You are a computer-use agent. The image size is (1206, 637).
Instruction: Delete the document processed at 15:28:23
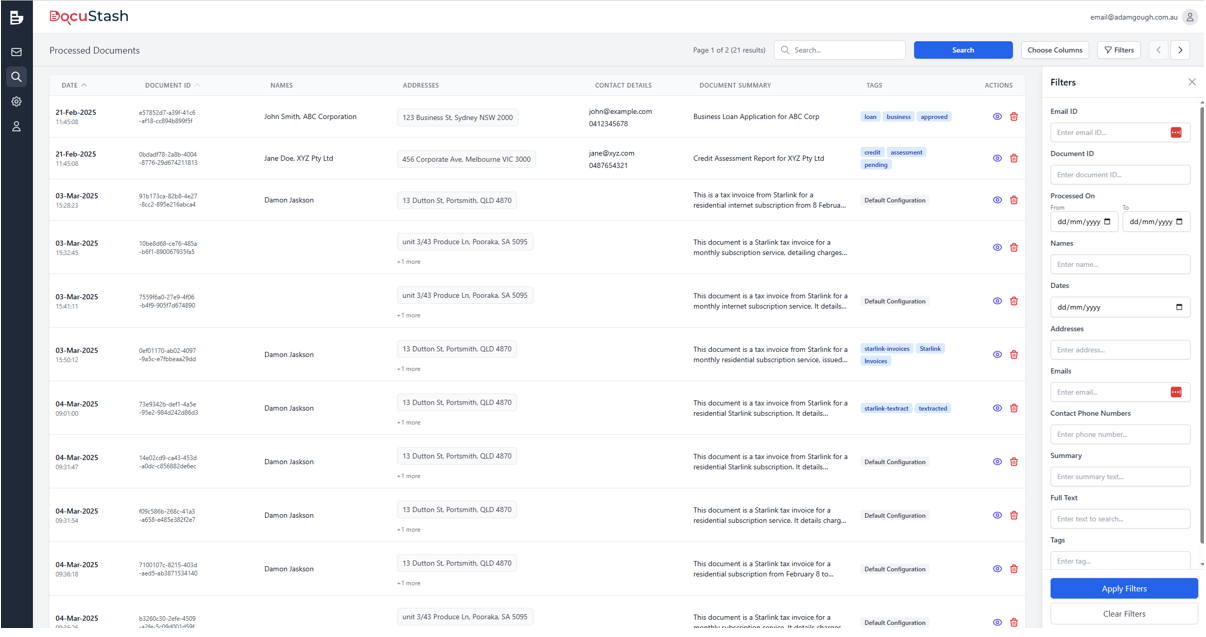[1014, 200]
